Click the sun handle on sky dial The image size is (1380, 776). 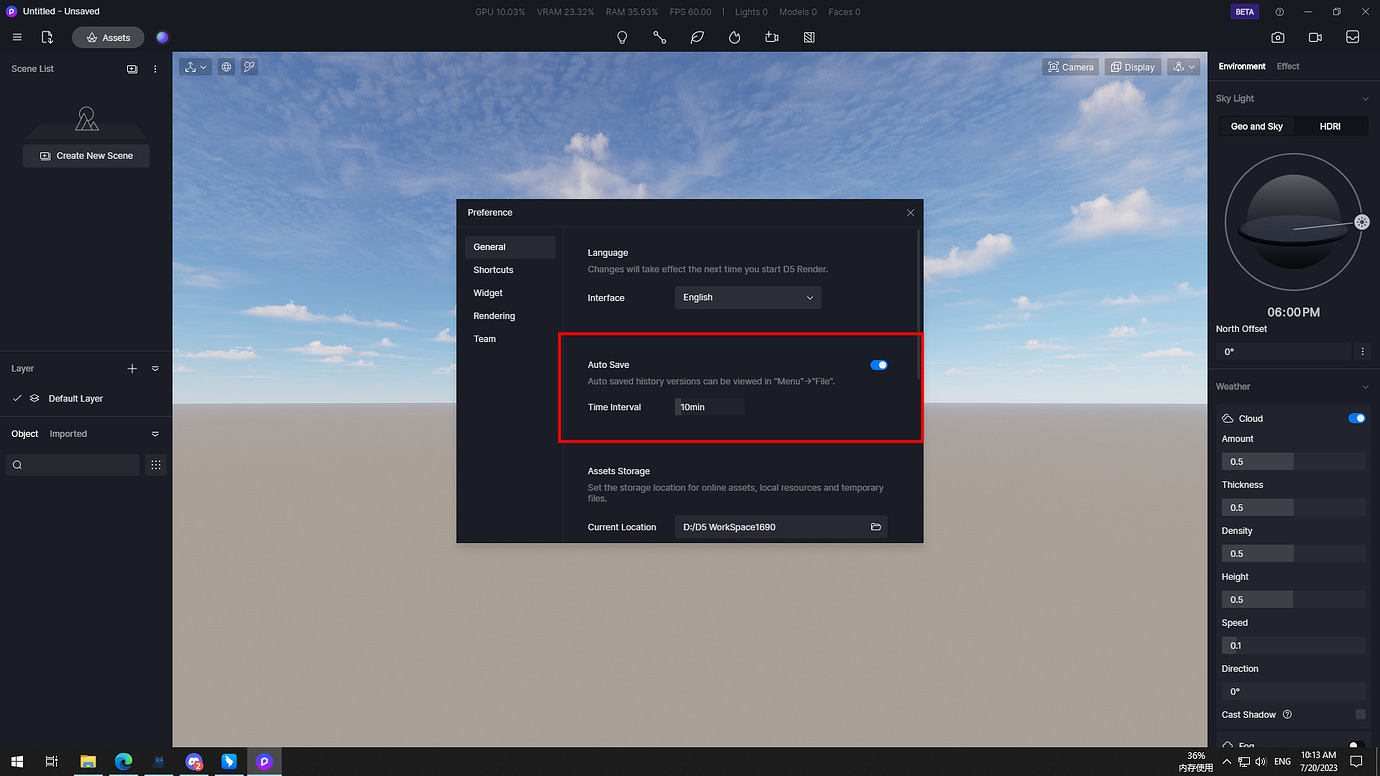[1362, 222]
